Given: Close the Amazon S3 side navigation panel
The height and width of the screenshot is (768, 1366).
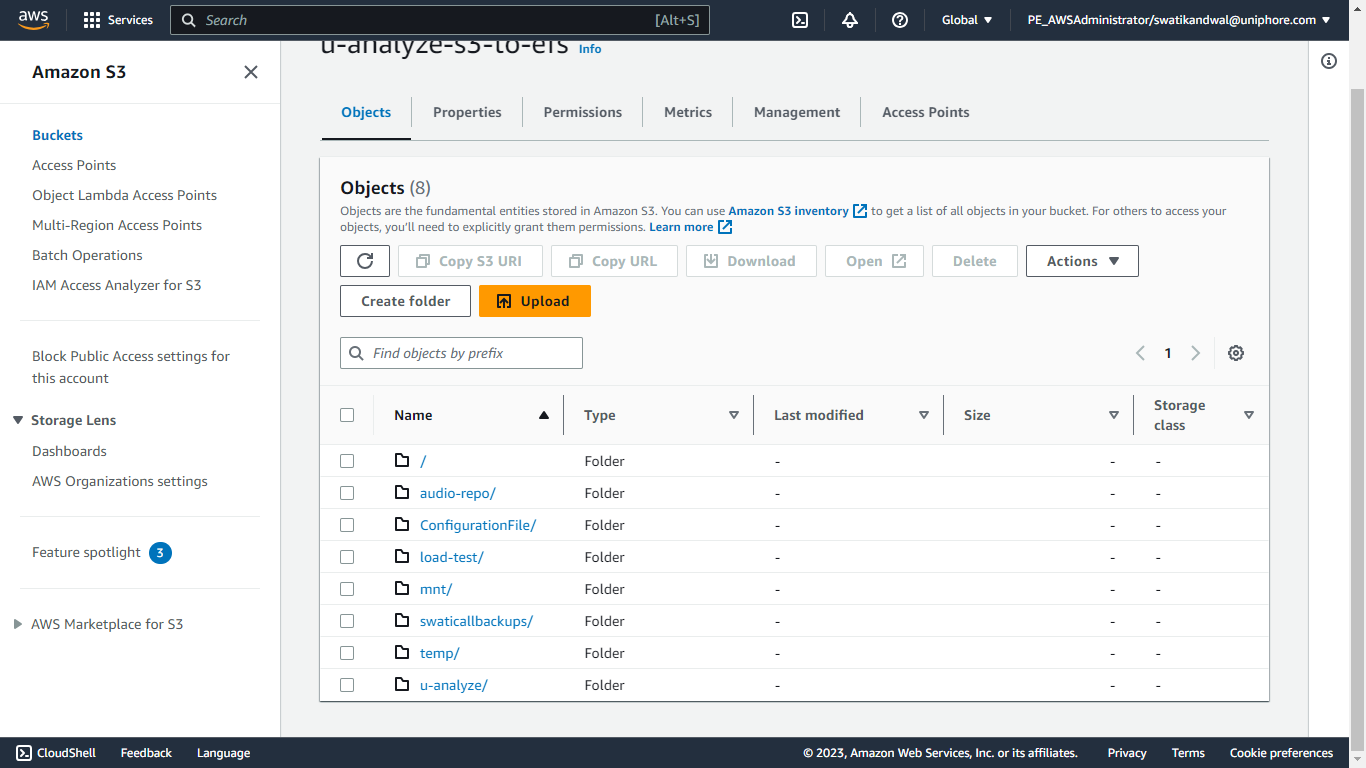Looking at the screenshot, I should [x=251, y=72].
